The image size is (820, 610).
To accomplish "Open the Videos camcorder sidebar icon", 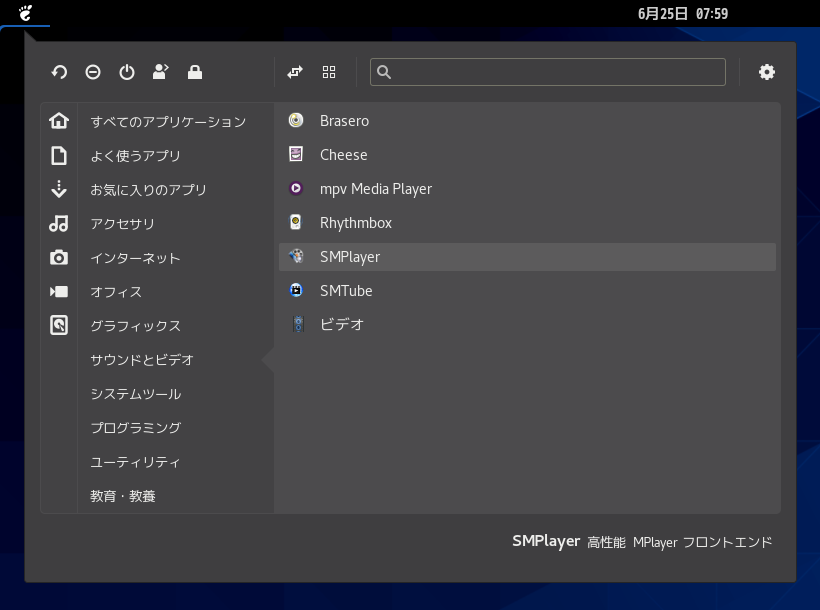I will [59, 291].
